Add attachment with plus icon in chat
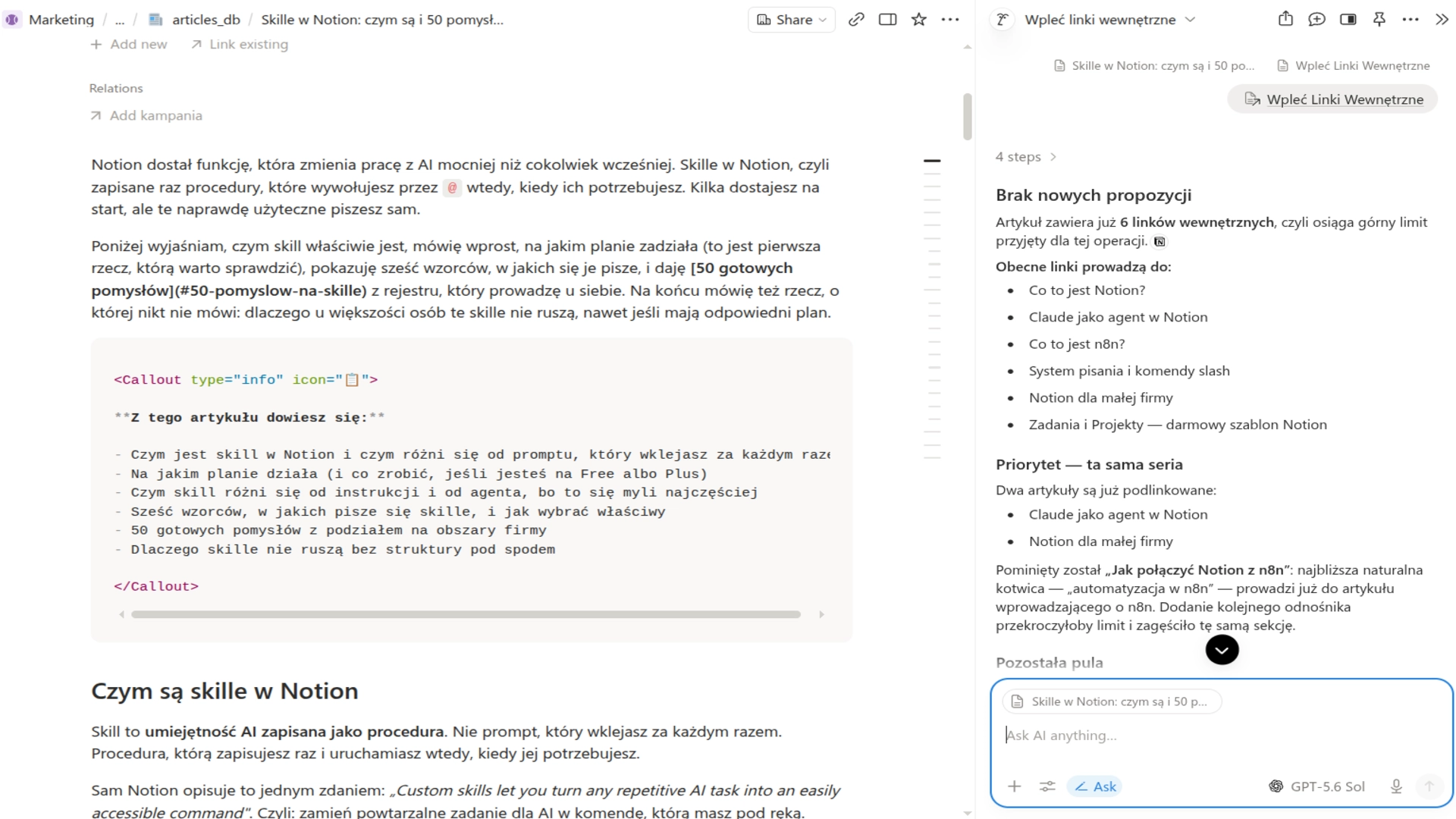Image resolution: width=1456 pixels, height=819 pixels. click(x=1015, y=786)
